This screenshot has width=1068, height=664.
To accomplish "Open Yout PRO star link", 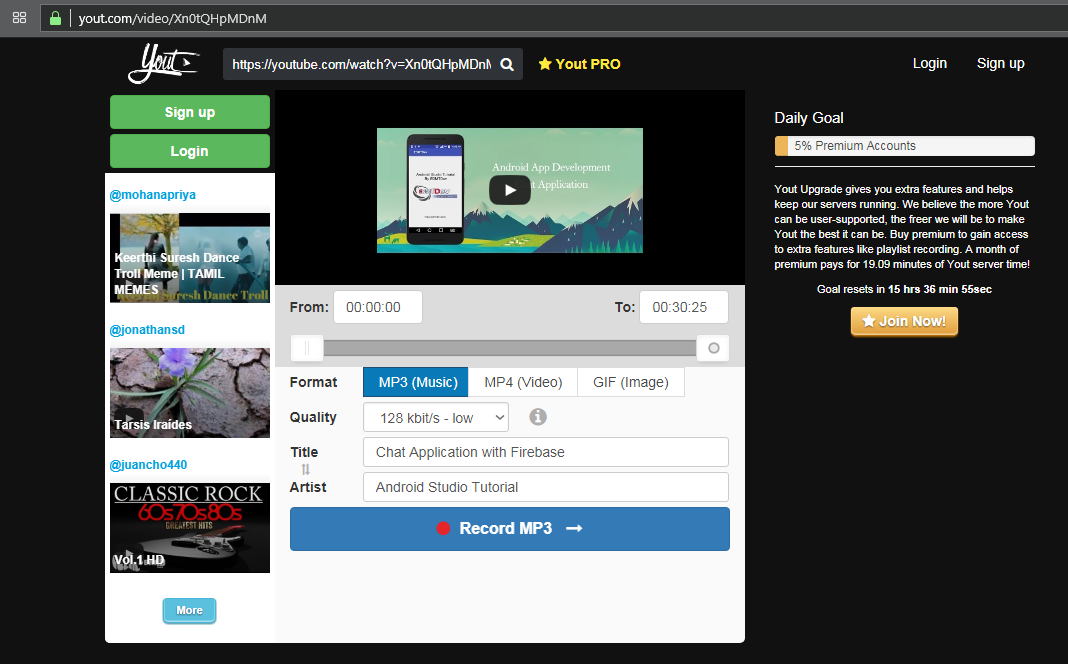I will (579, 64).
